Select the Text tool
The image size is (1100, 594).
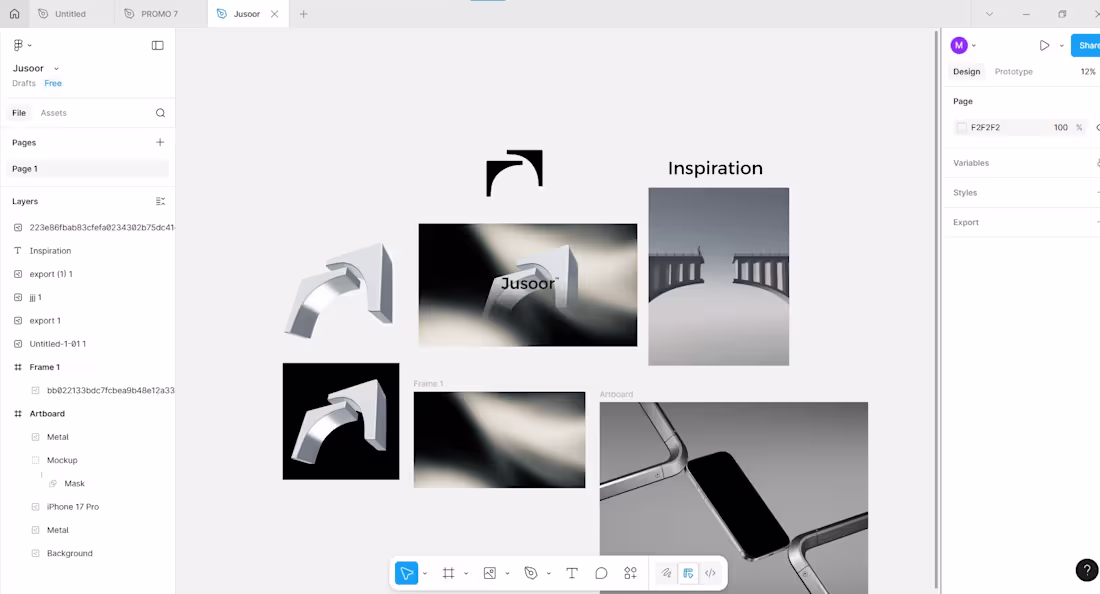coord(571,572)
